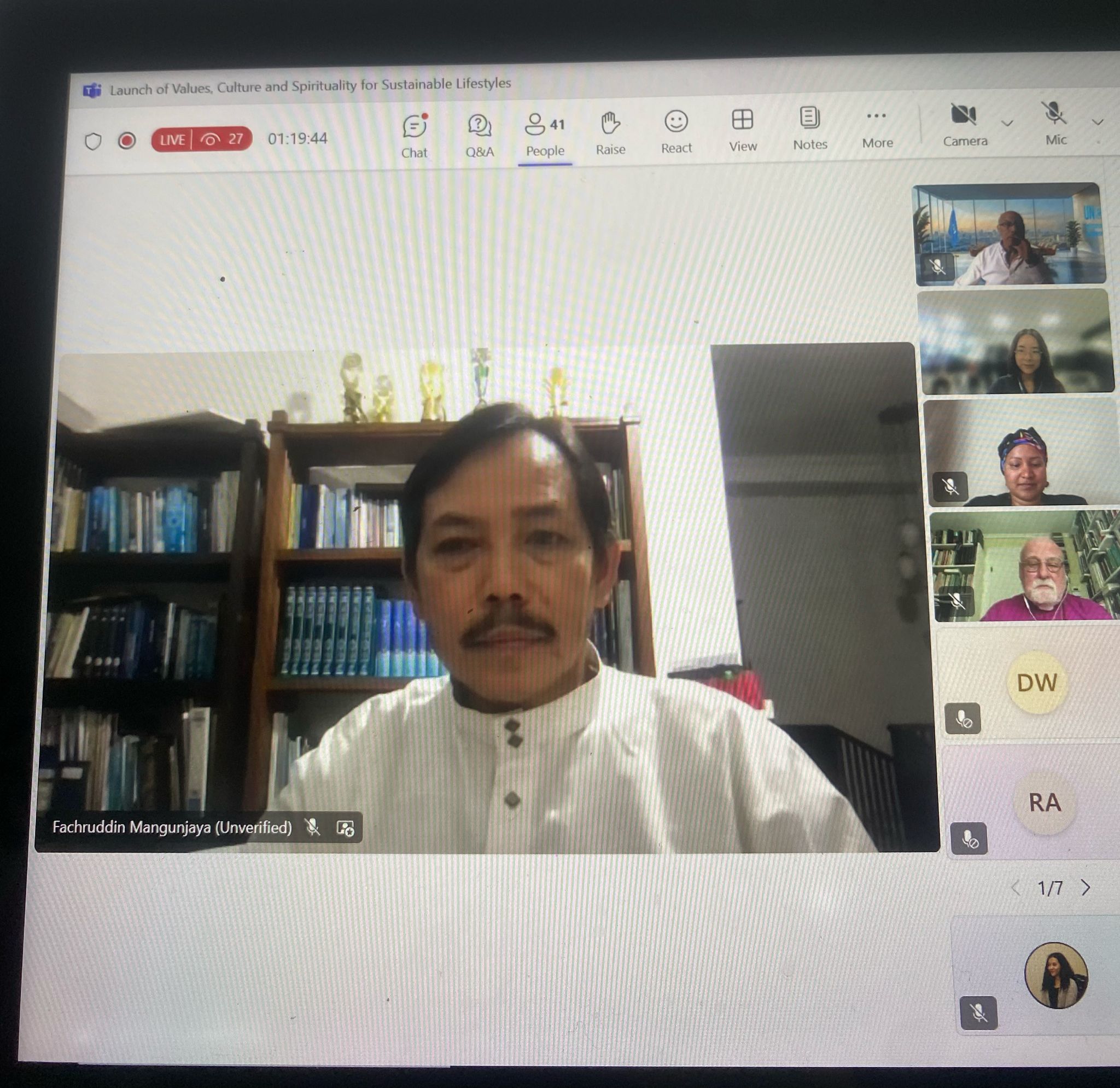This screenshot has height=1088, width=1120.
Task: Select thumbnail of man with UN flag background
Action: point(1008,234)
